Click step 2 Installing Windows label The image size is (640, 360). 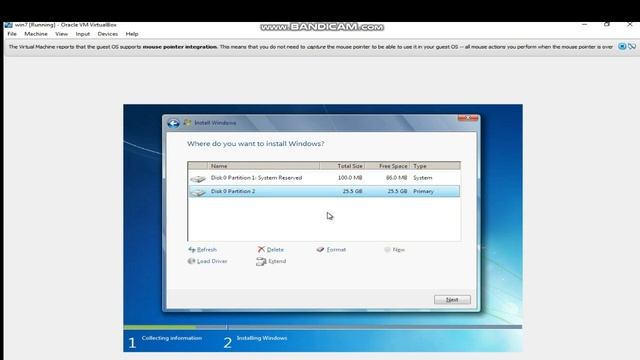[x=262, y=338]
